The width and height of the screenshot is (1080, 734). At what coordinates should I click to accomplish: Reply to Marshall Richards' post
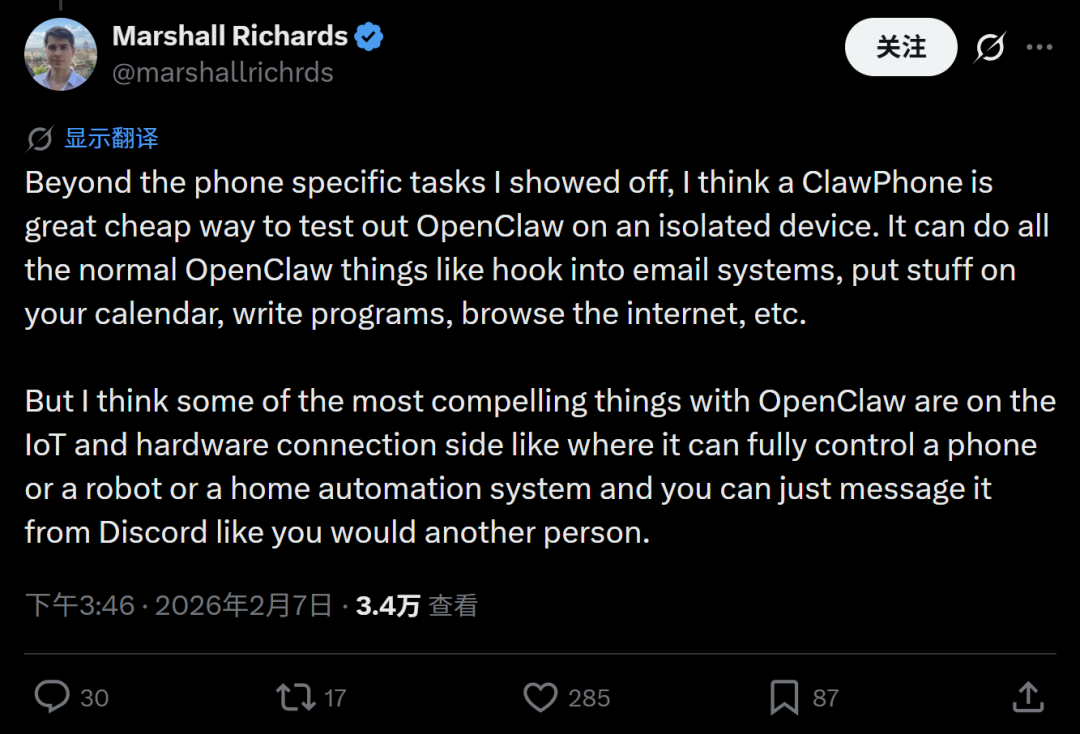52,697
